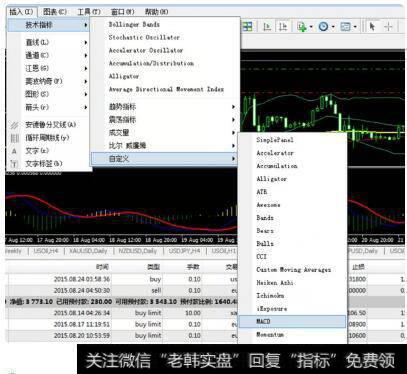
Task: Select the cursor arrow tool
Action: (372, 26)
